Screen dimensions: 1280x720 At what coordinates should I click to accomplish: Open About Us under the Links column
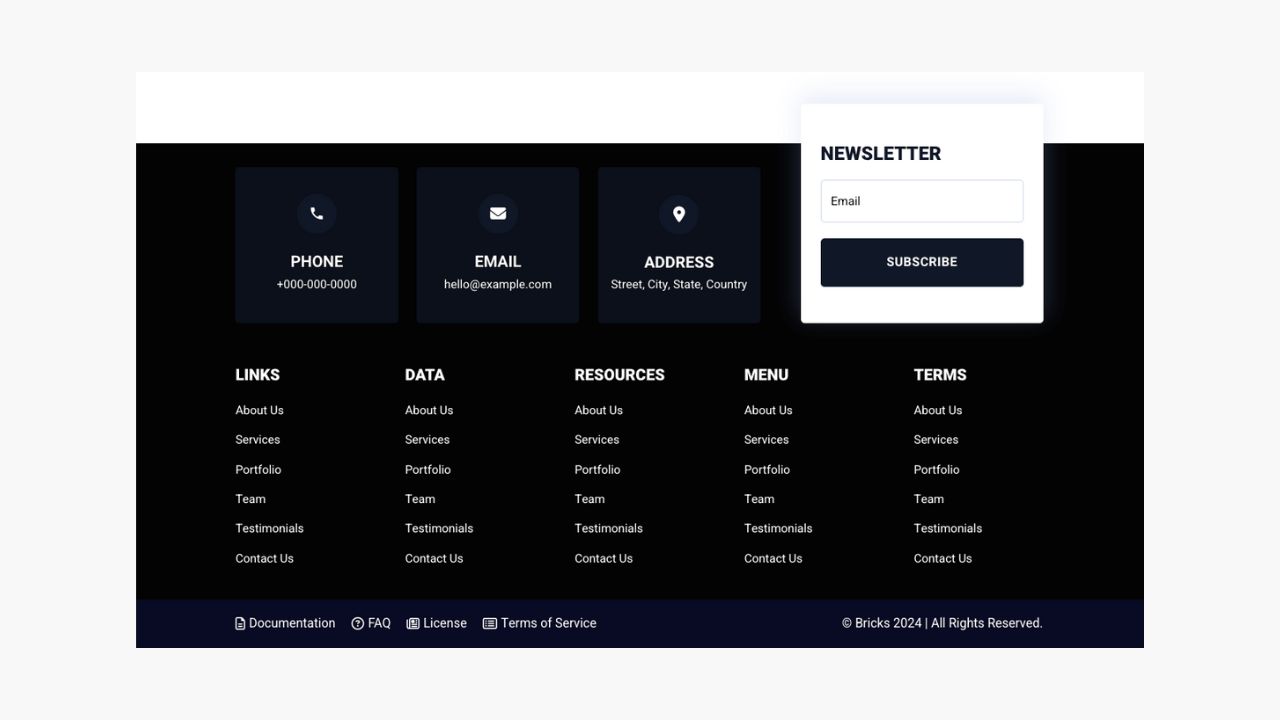(x=259, y=410)
